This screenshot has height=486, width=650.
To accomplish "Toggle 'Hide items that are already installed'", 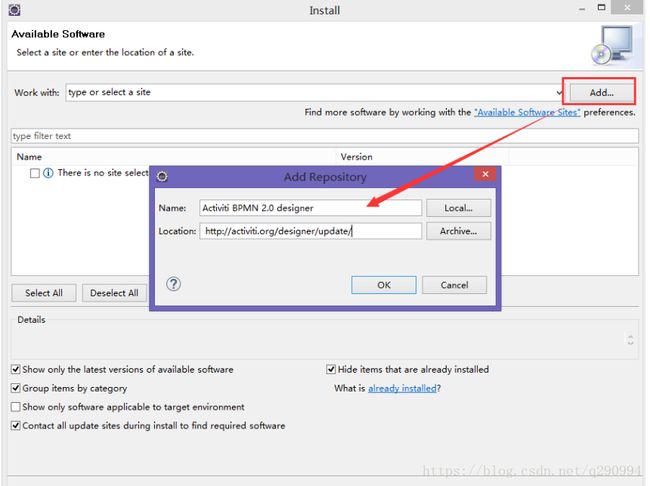I will (x=331, y=369).
